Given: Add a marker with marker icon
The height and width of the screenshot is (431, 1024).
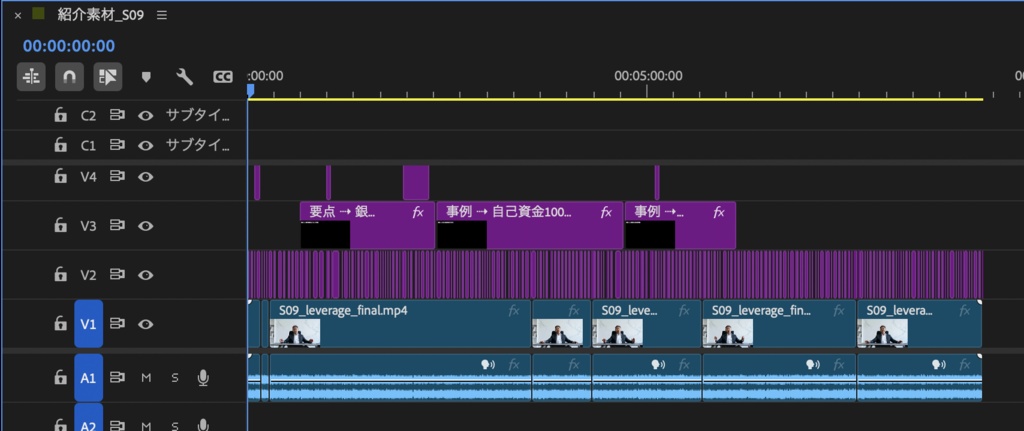Looking at the screenshot, I should click(x=146, y=77).
